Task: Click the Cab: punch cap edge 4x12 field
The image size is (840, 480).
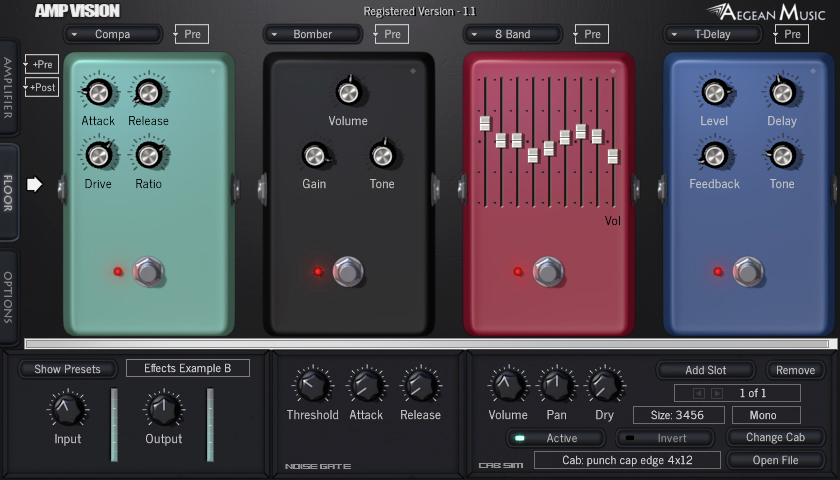Action: pos(627,460)
